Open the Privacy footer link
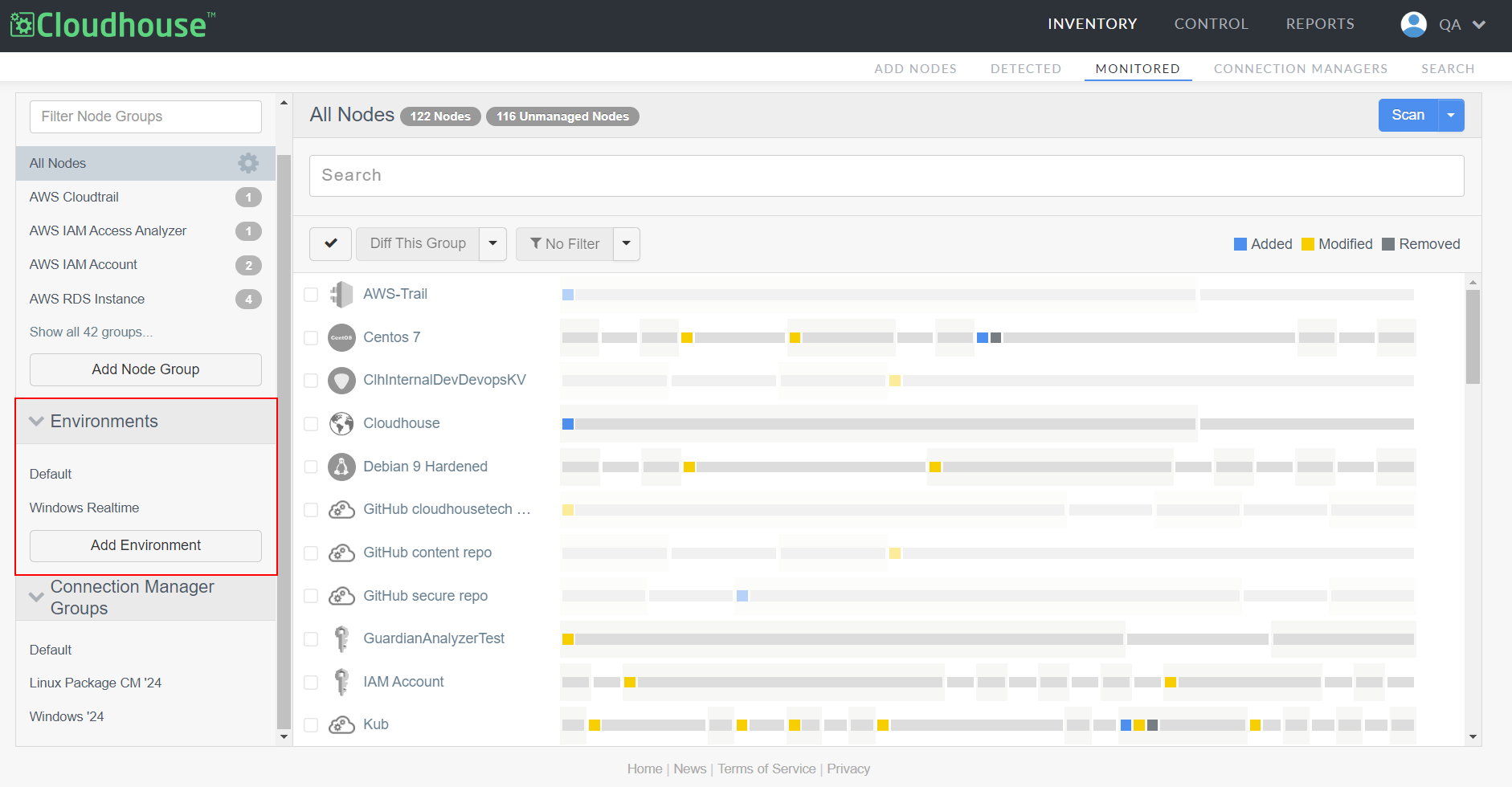The image size is (1512, 787). pos(848,769)
